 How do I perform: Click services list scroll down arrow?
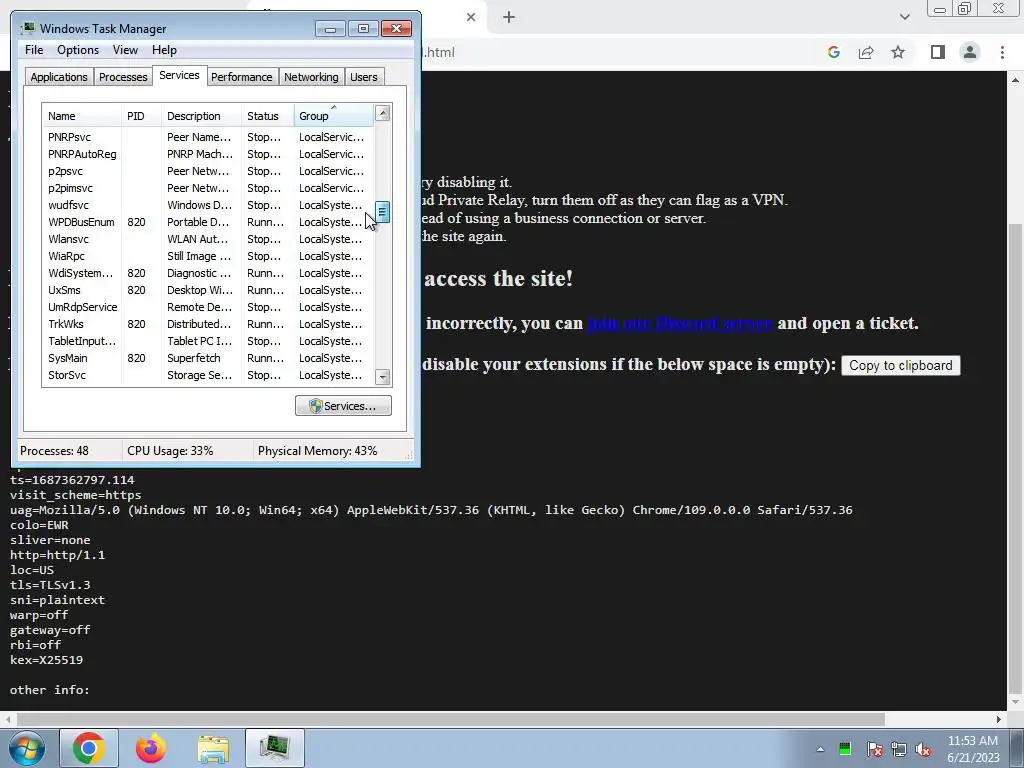[383, 377]
